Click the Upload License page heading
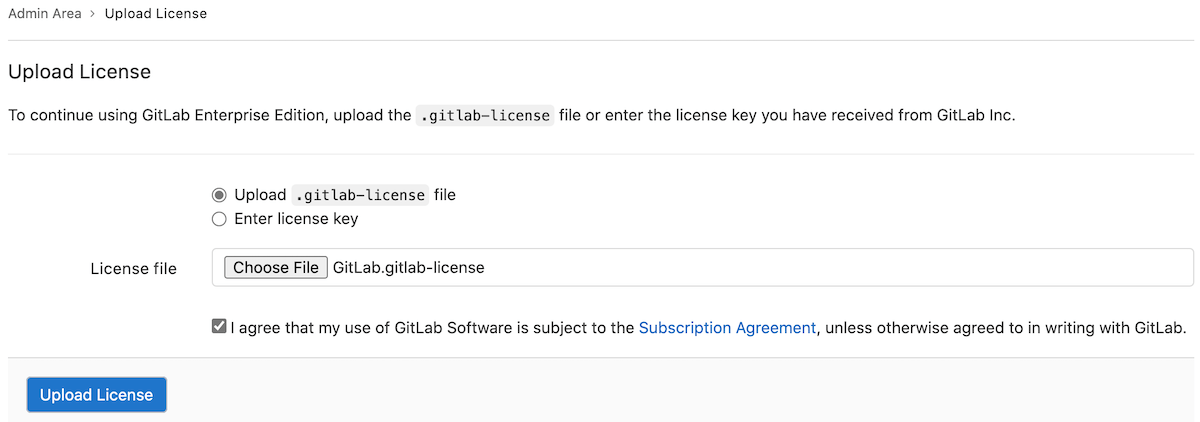 click(79, 72)
